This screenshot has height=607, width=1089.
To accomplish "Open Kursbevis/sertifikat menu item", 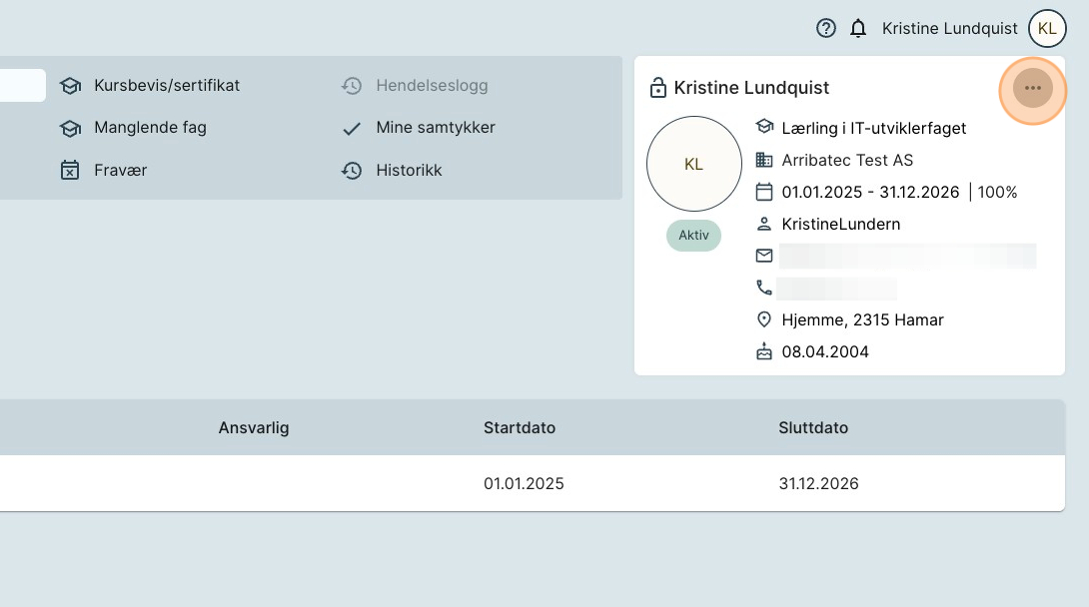I will pos(166,85).
